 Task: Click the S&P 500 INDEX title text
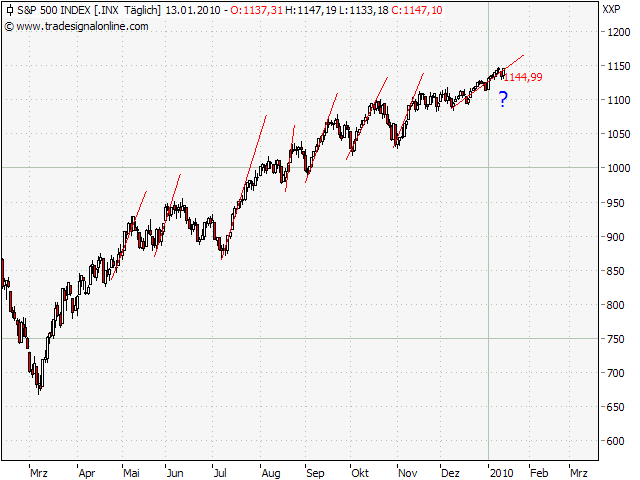tap(54, 10)
